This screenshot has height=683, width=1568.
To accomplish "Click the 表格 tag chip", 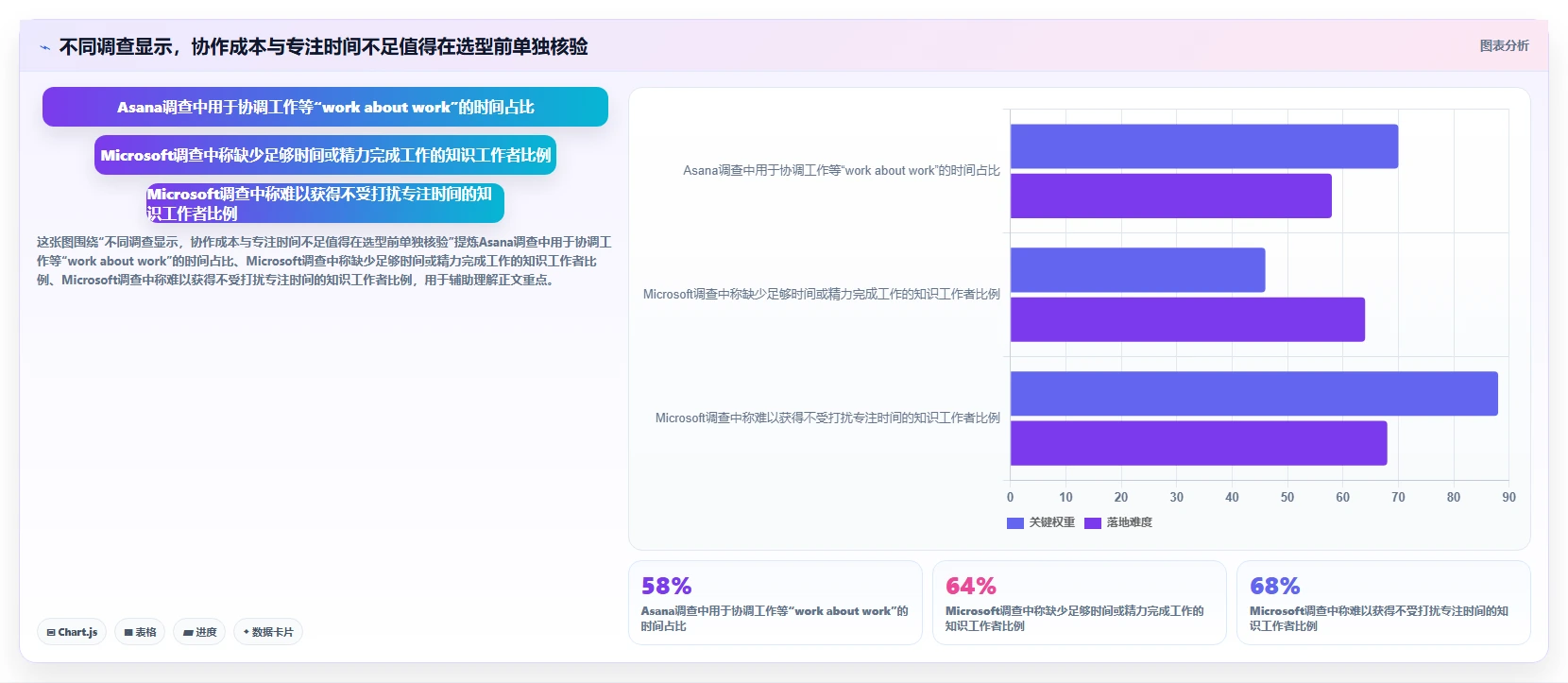I will point(140,632).
